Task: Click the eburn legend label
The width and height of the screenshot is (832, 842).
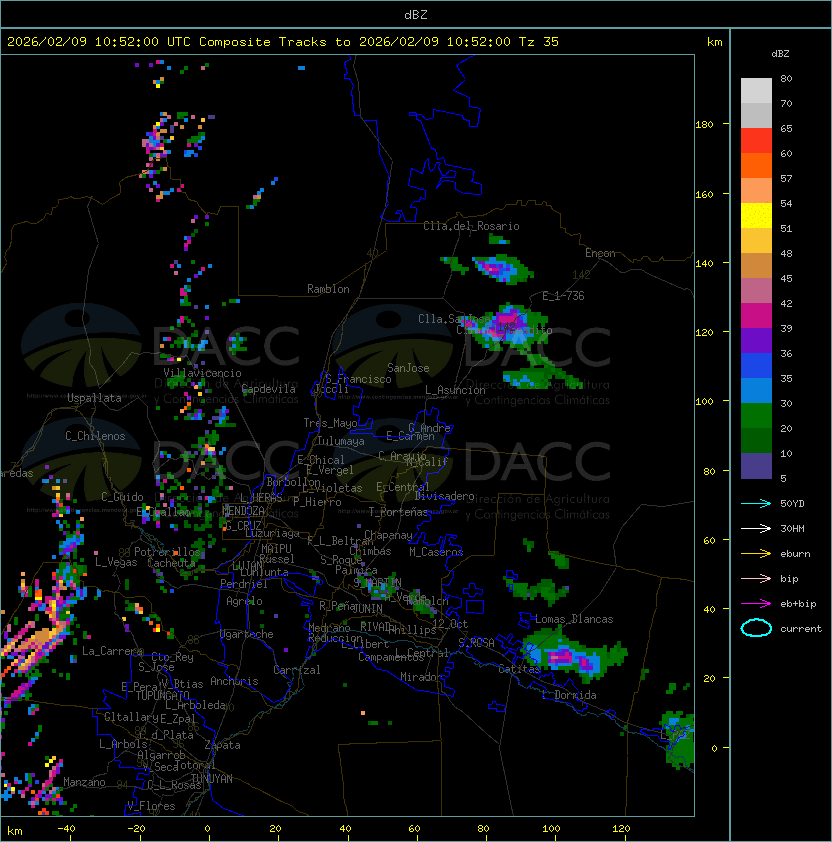Action: [795, 554]
